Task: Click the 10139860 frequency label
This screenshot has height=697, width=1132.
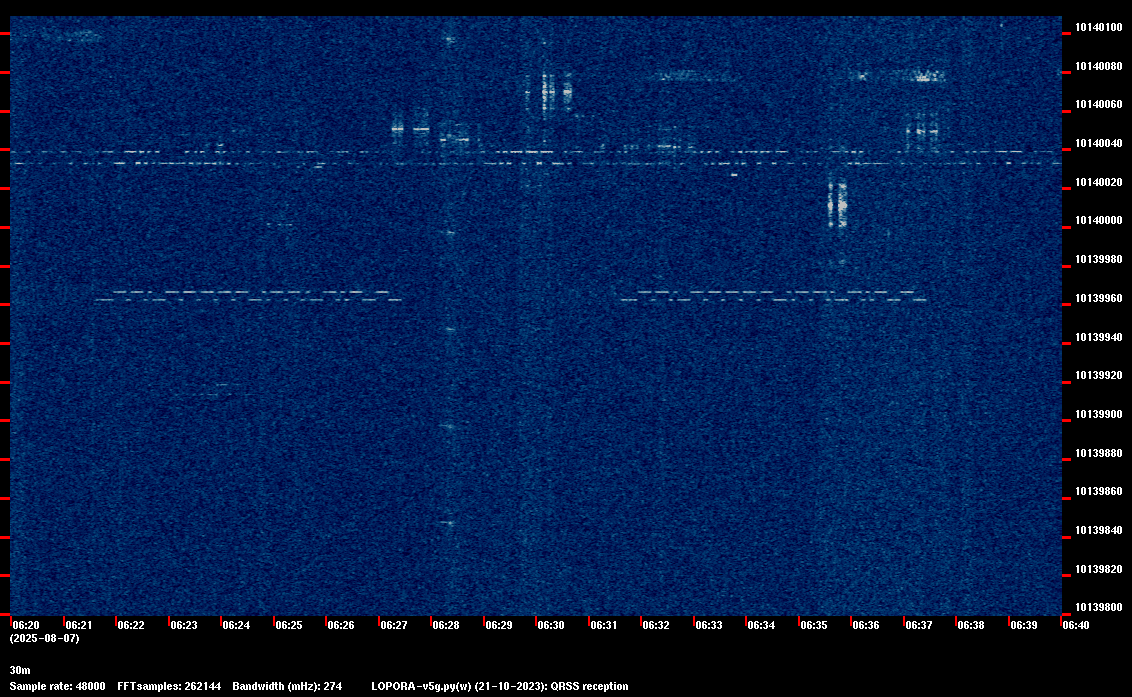Action: point(1099,491)
